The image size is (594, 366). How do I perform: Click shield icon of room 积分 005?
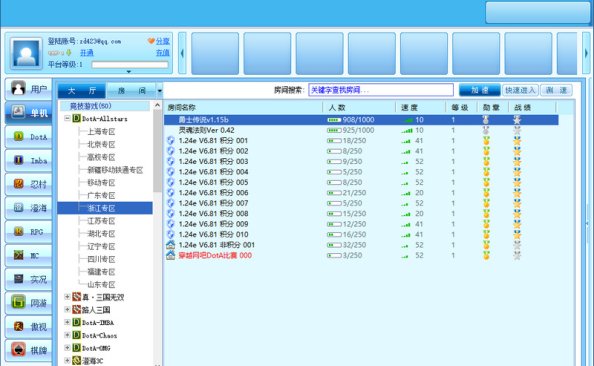pyautogui.click(x=171, y=182)
